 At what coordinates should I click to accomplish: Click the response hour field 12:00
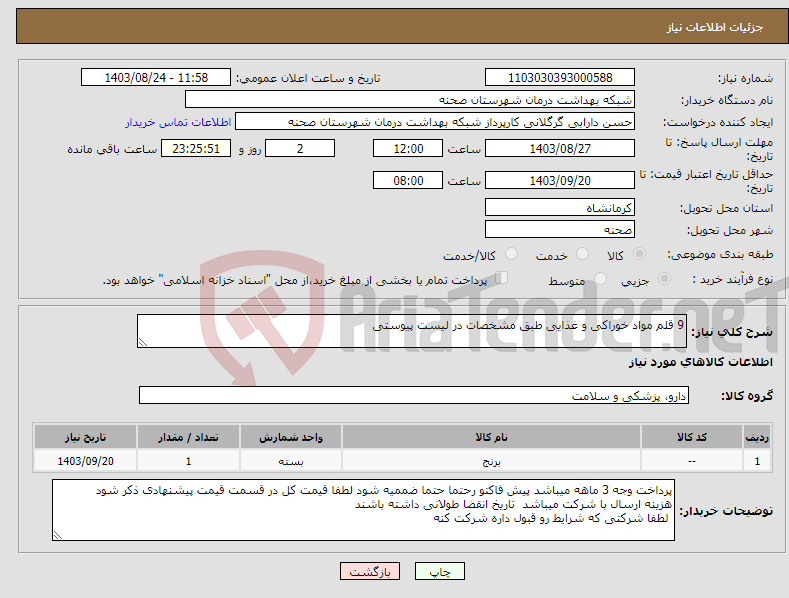[408, 148]
